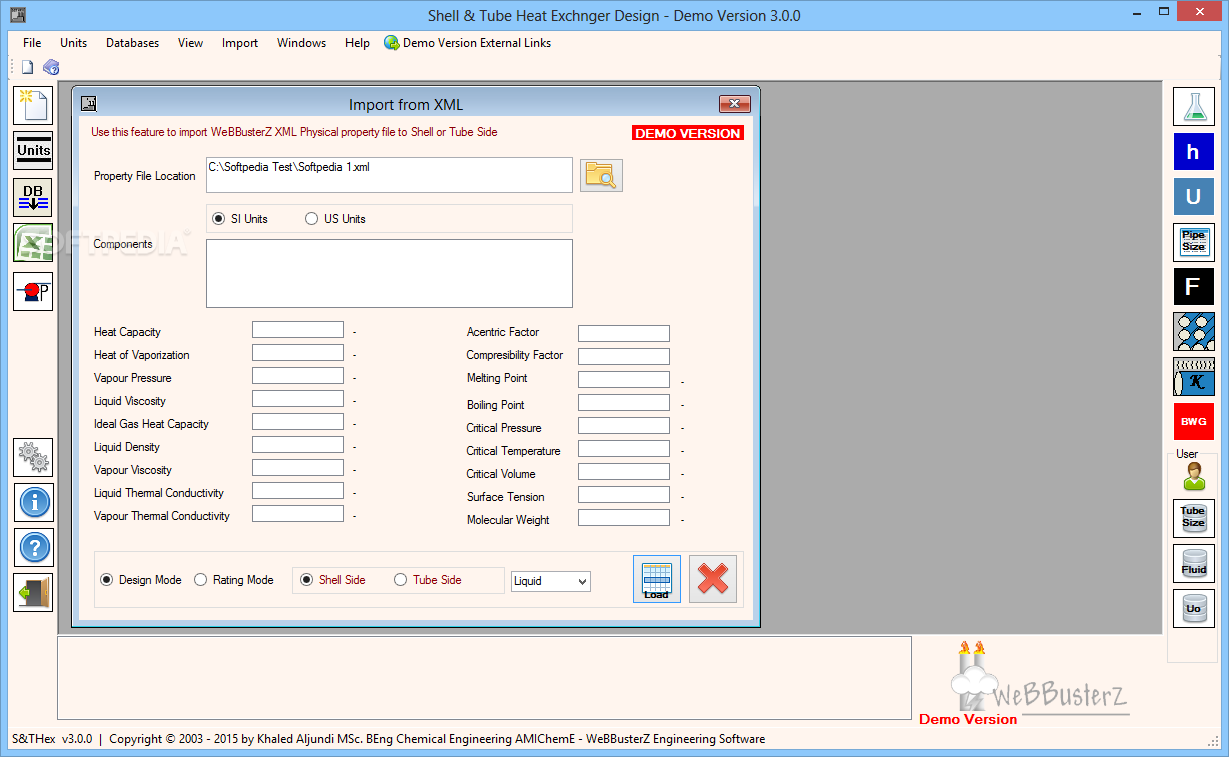
Task: Click the tube layout circles icon
Action: click(1193, 331)
